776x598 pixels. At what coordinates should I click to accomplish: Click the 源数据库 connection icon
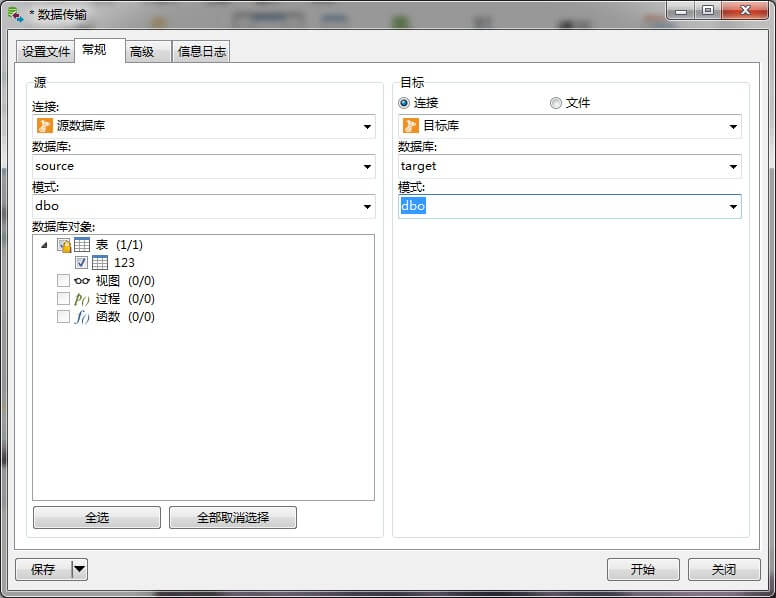pyautogui.click(x=44, y=126)
